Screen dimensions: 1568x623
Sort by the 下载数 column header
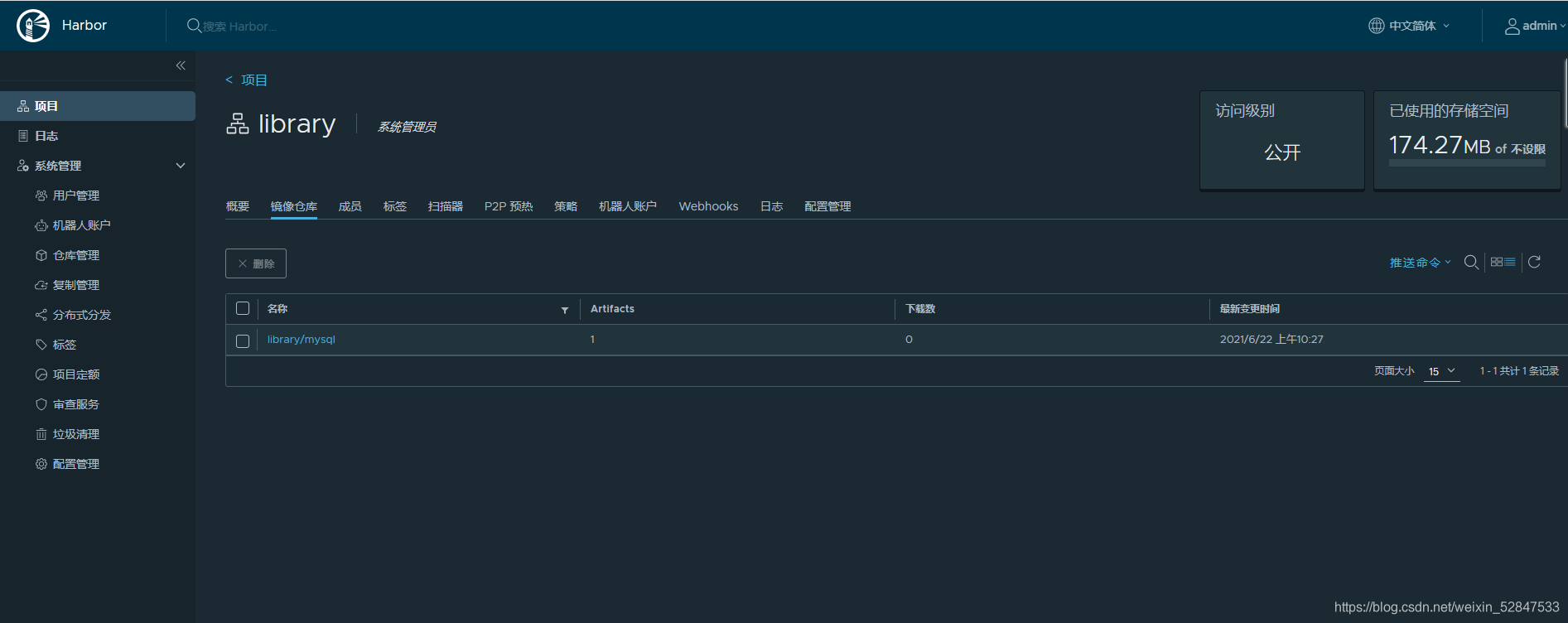(x=920, y=308)
